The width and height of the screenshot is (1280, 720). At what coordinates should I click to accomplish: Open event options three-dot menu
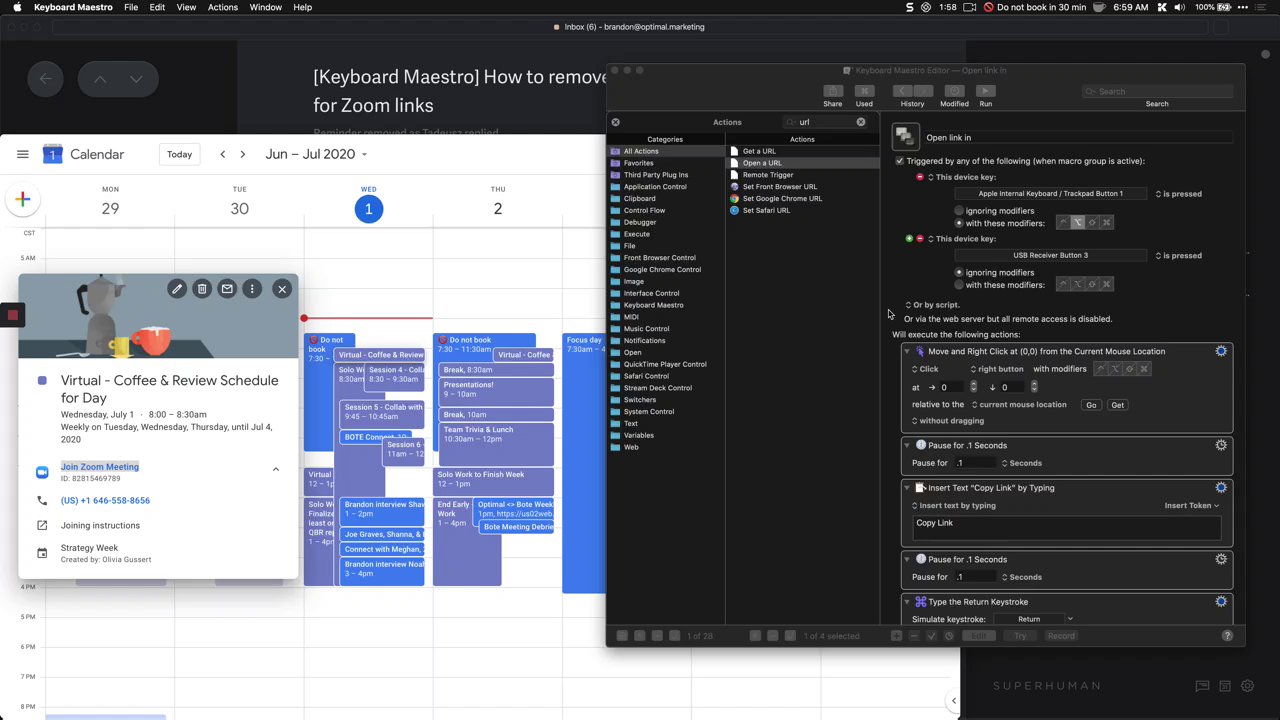[x=252, y=289]
